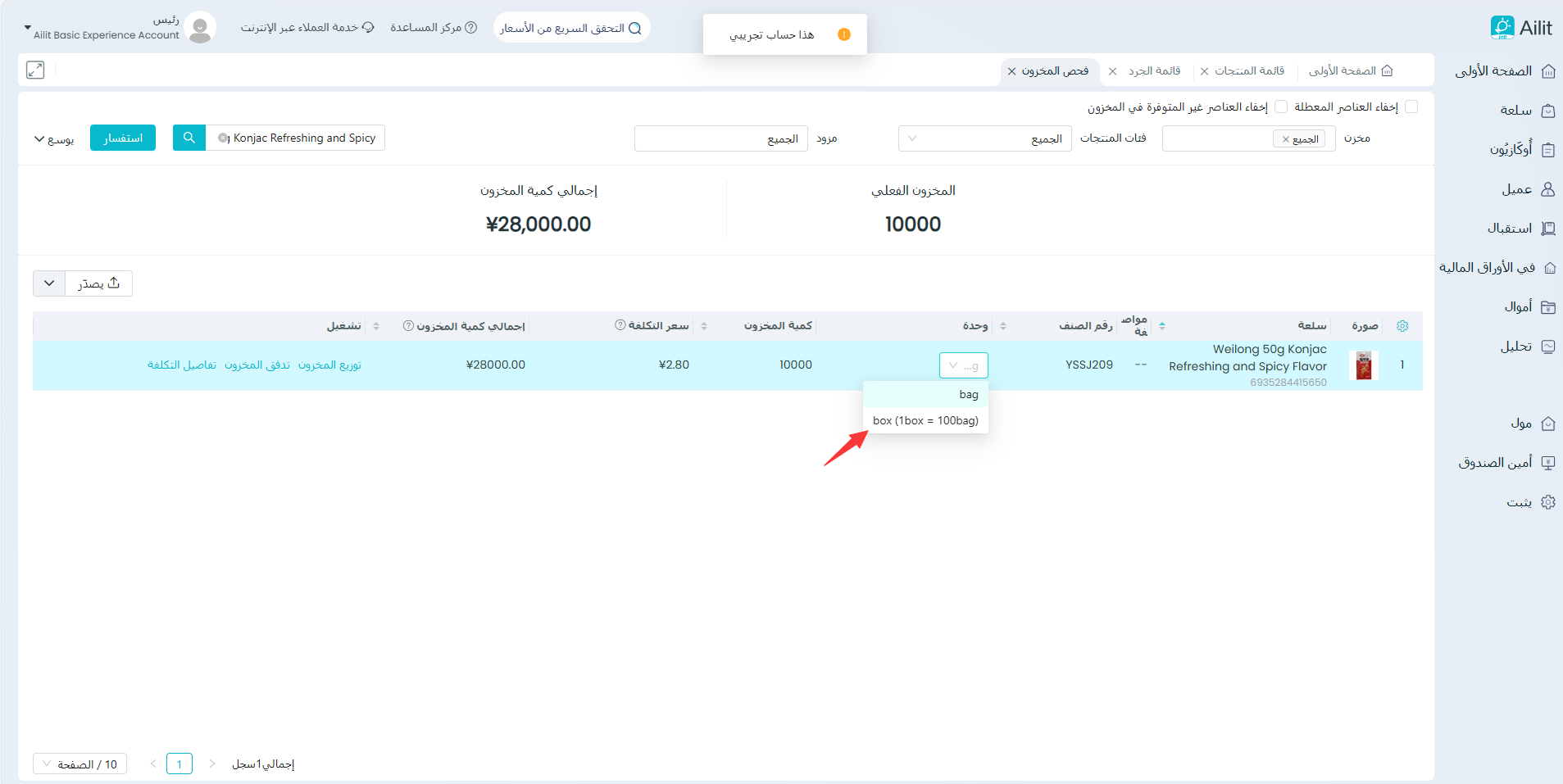Toggle hide disabled items checkbox
The width and height of the screenshot is (1563, 784).
pyautogui.click(x=1411, y=107)
